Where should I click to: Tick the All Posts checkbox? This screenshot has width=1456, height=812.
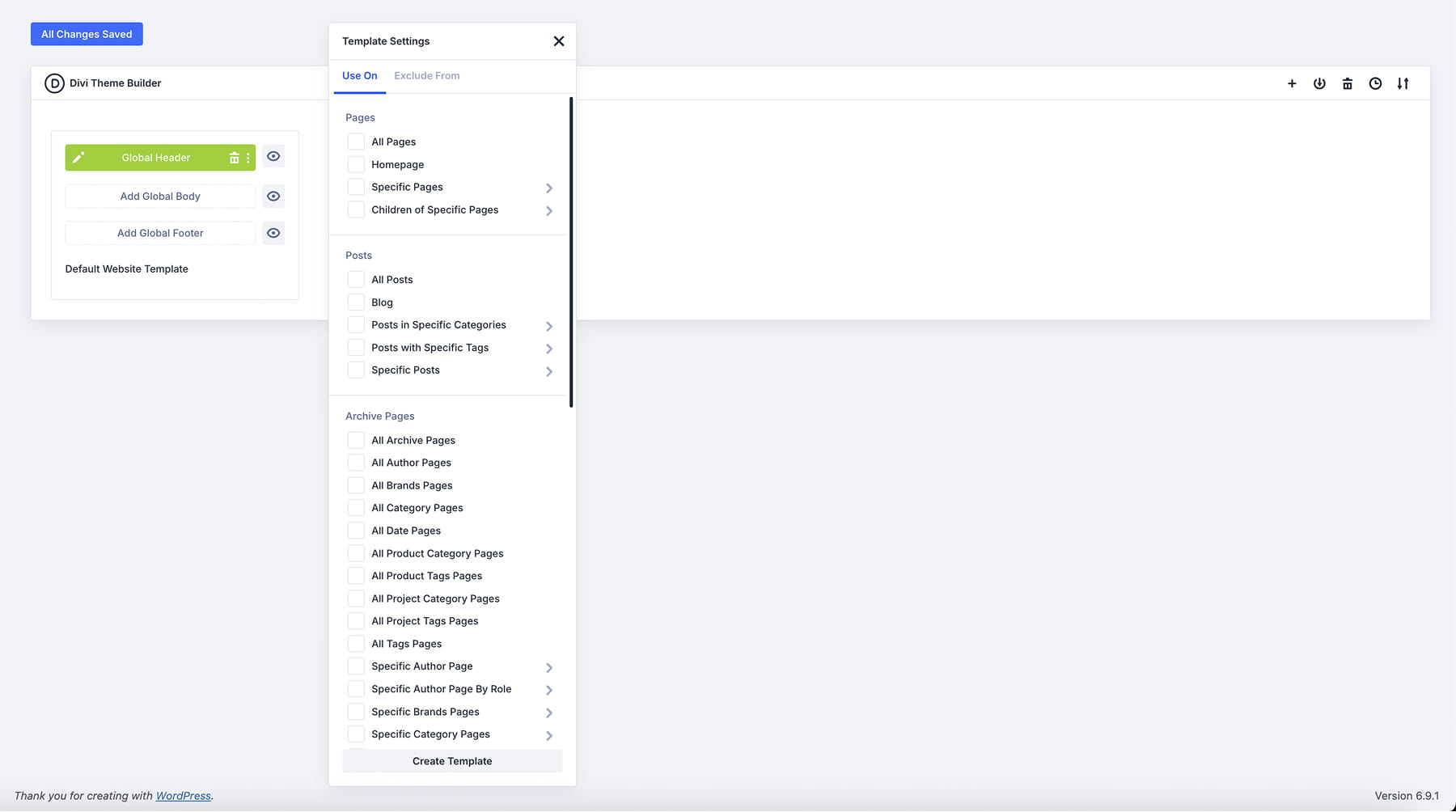pyautogui.click(x=356, y=280)
